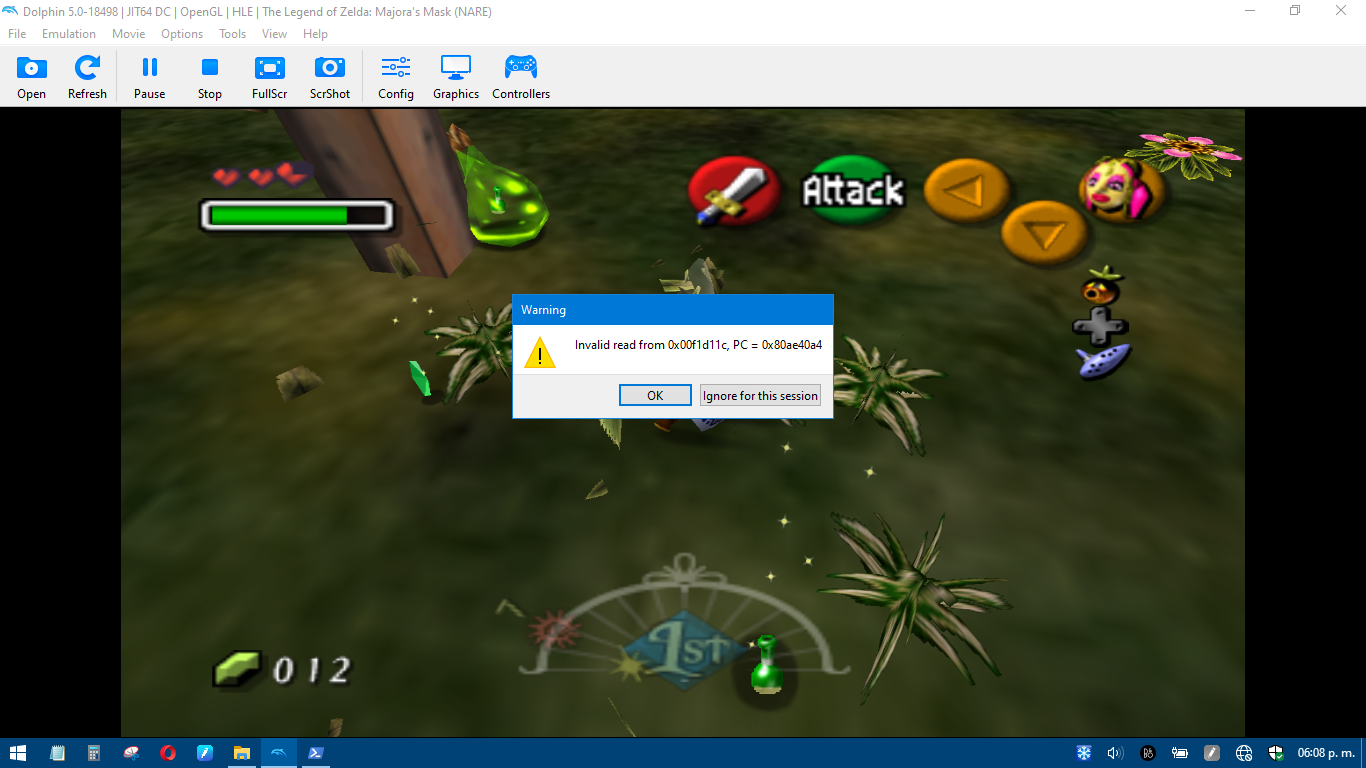Open the volume control in the tray

1116,753
